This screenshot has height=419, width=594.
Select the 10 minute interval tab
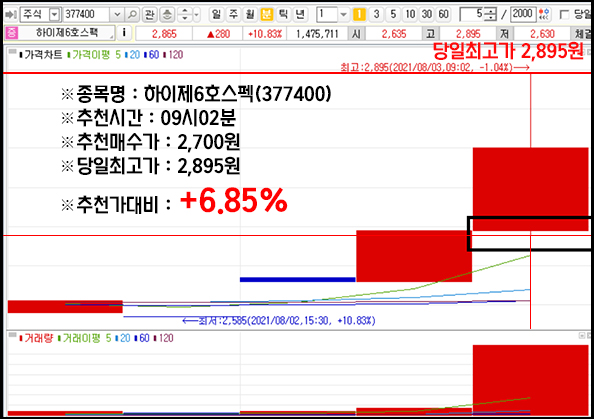410,15
